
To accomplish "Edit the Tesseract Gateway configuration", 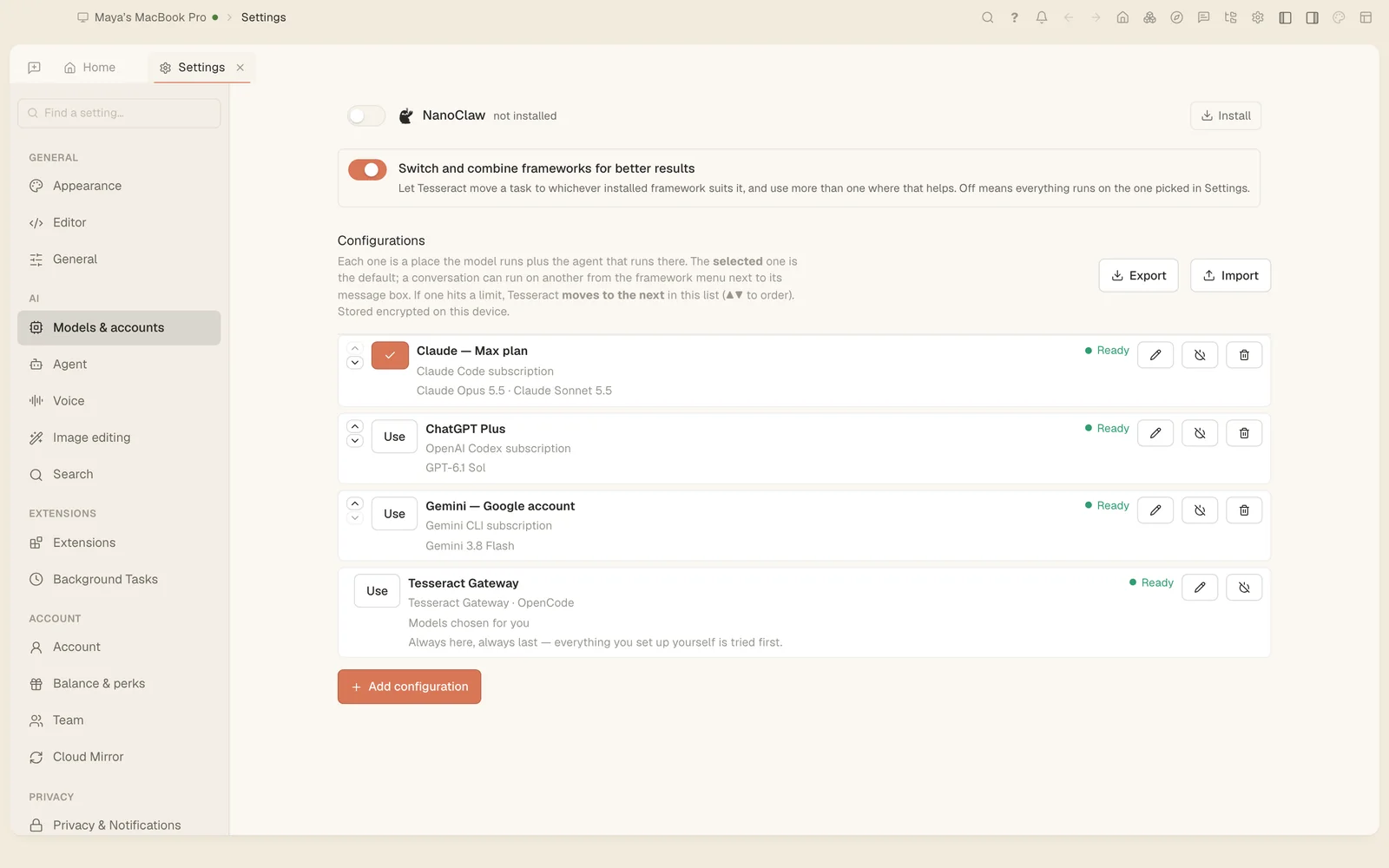I will tap(1200, 588).
